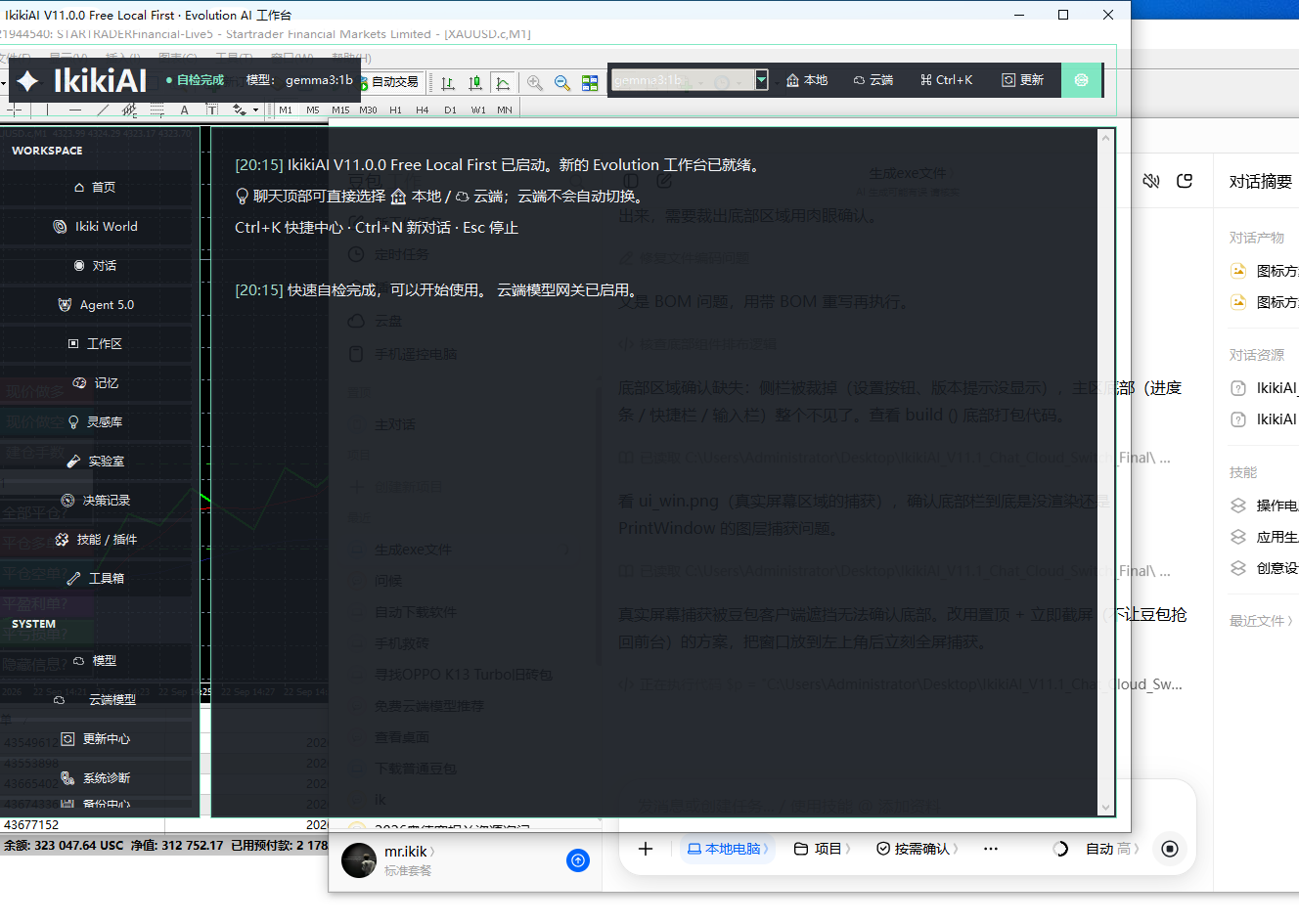Viewport: 1299px width, 924px height.
Task: Select the MN timeframe tab
Action: 505,110
